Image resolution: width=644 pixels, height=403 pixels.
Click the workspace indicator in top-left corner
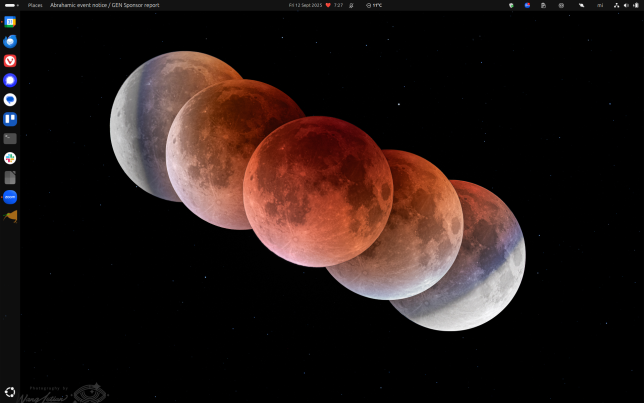(x=9, y=5)
